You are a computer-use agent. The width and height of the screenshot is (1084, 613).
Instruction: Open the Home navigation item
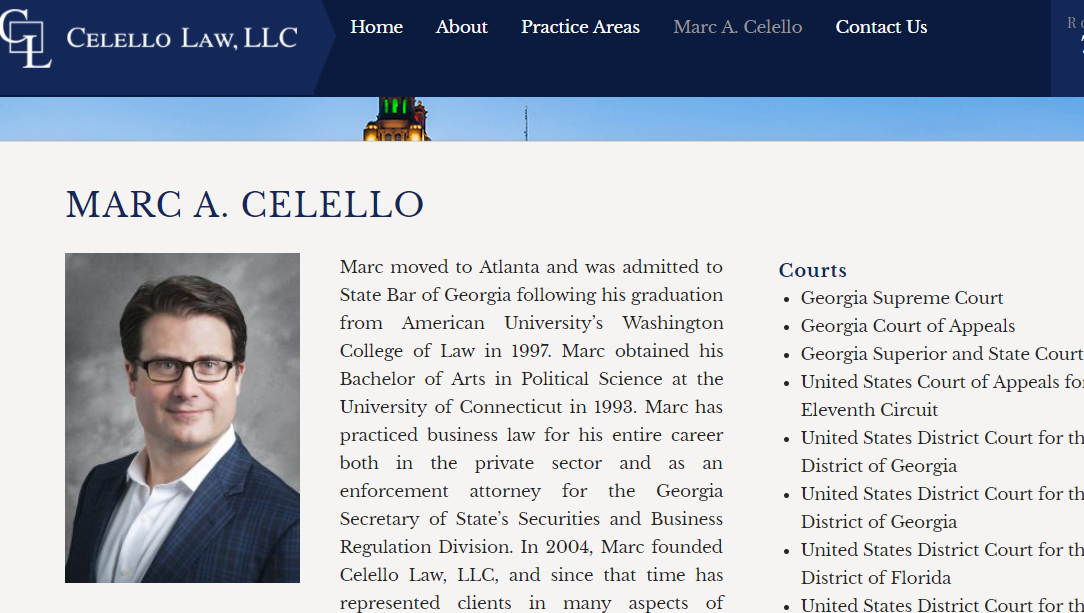[376, 27]
